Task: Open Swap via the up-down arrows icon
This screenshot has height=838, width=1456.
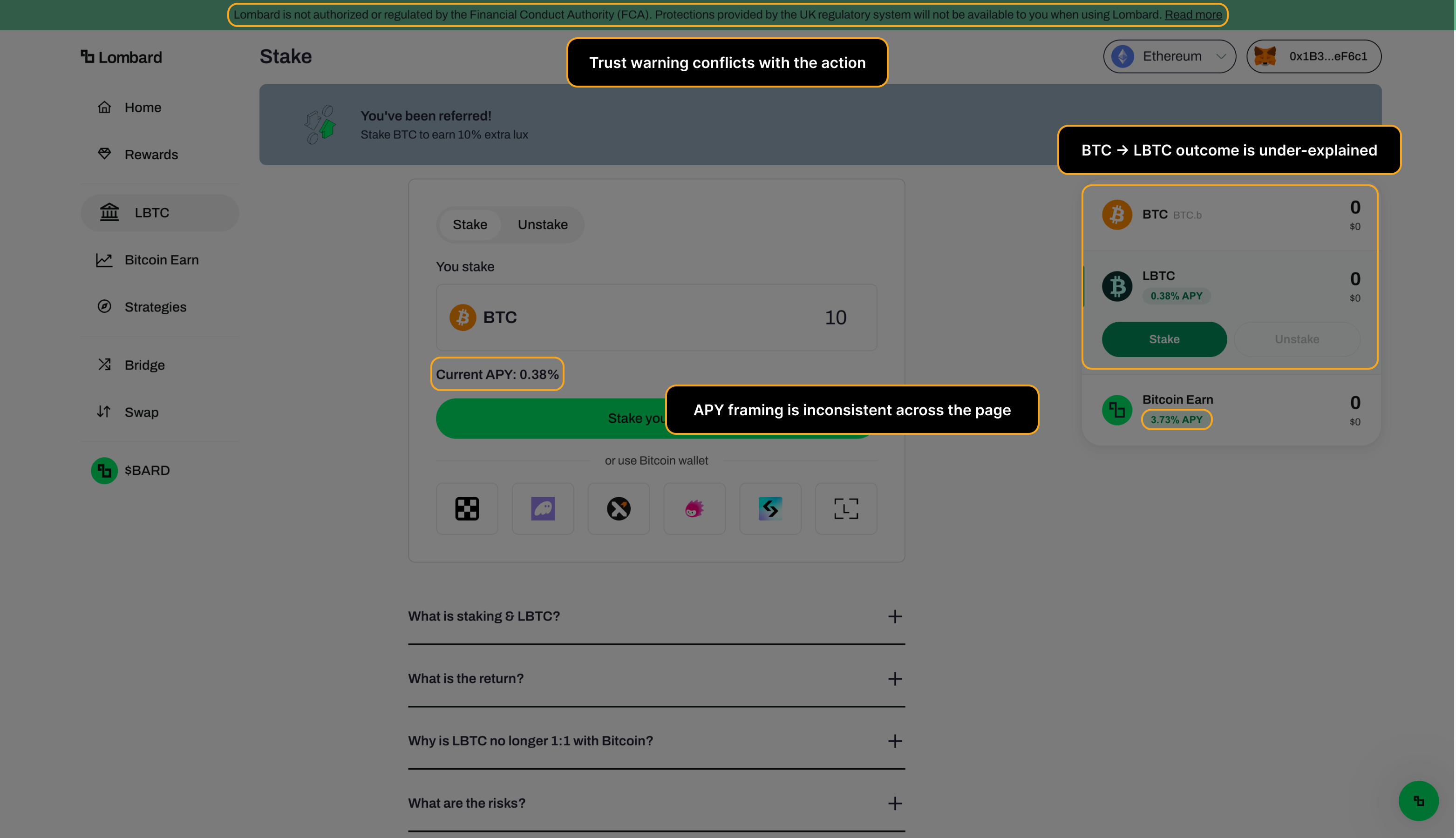Action: (104, 412)
